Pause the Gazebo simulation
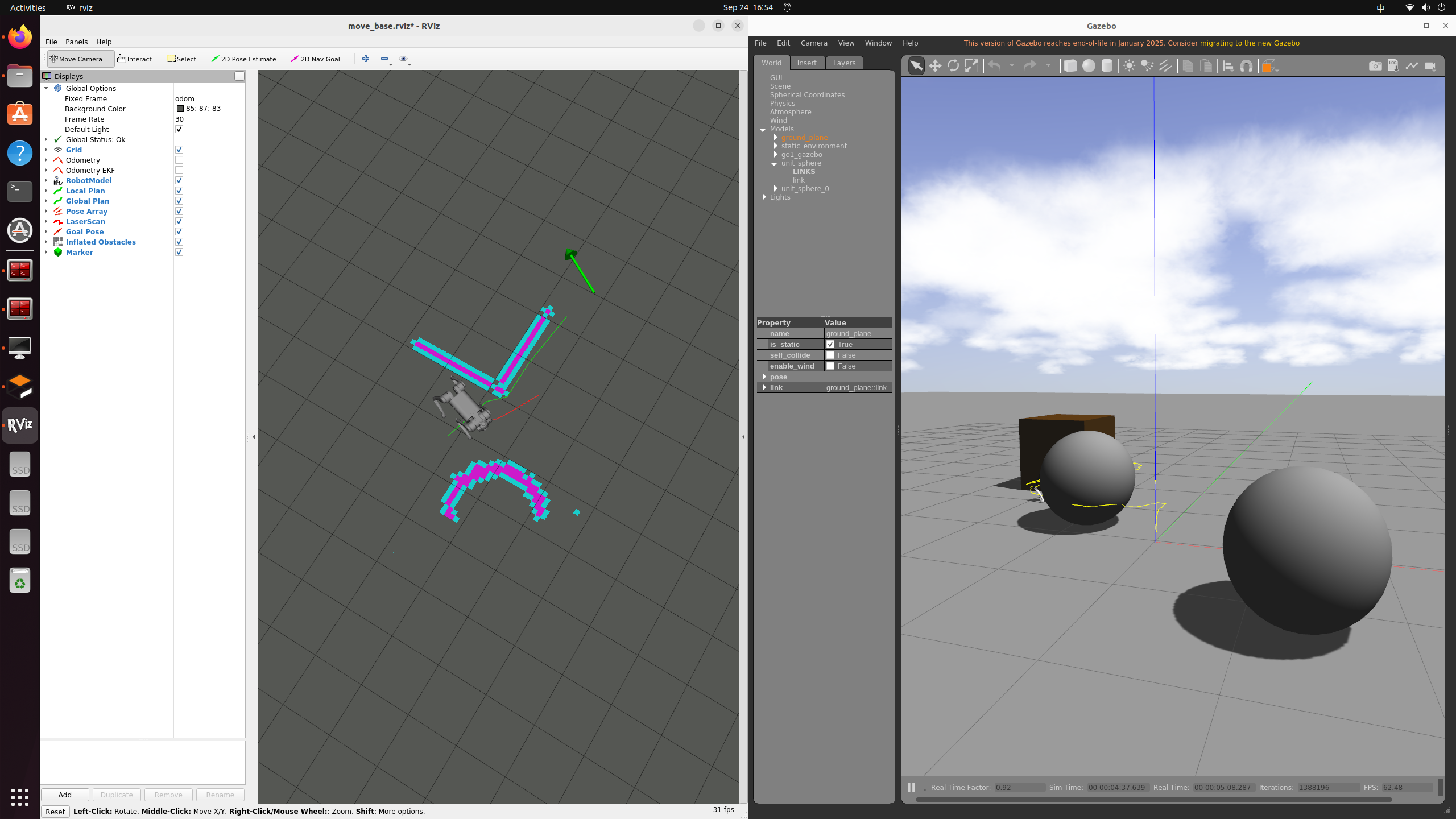The height and width of the screenshot is (819, 1456). pyautogui.click(x=911, y=787)
